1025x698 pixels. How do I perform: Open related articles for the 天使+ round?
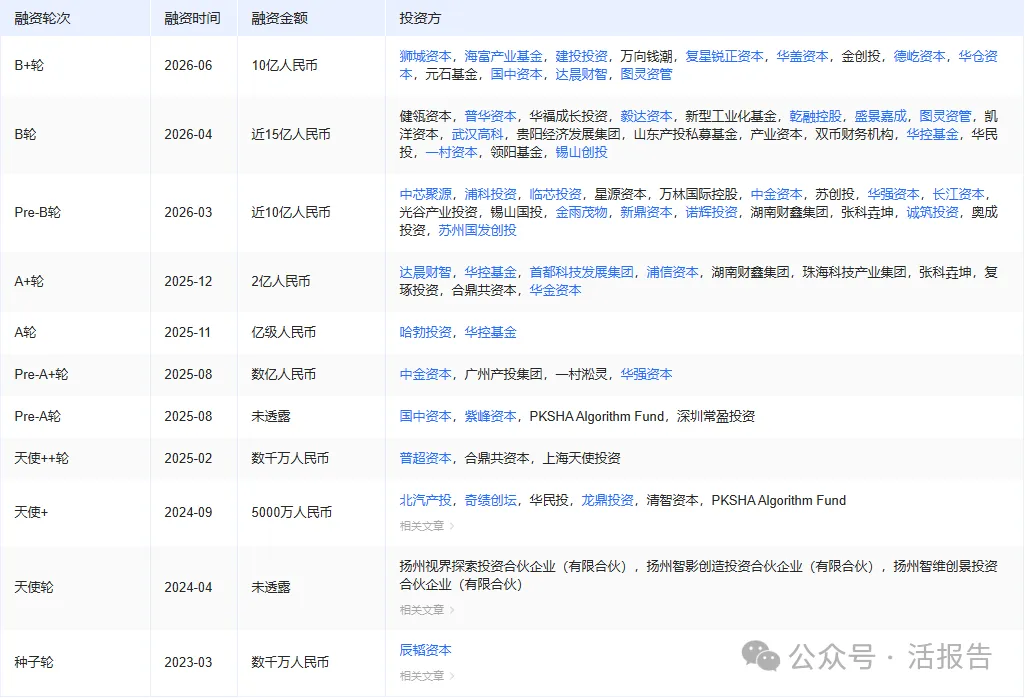coord(426,525)
